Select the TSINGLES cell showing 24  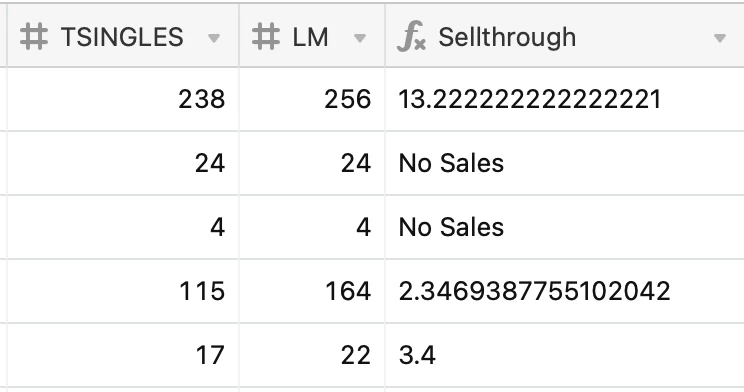click(123, 163)
